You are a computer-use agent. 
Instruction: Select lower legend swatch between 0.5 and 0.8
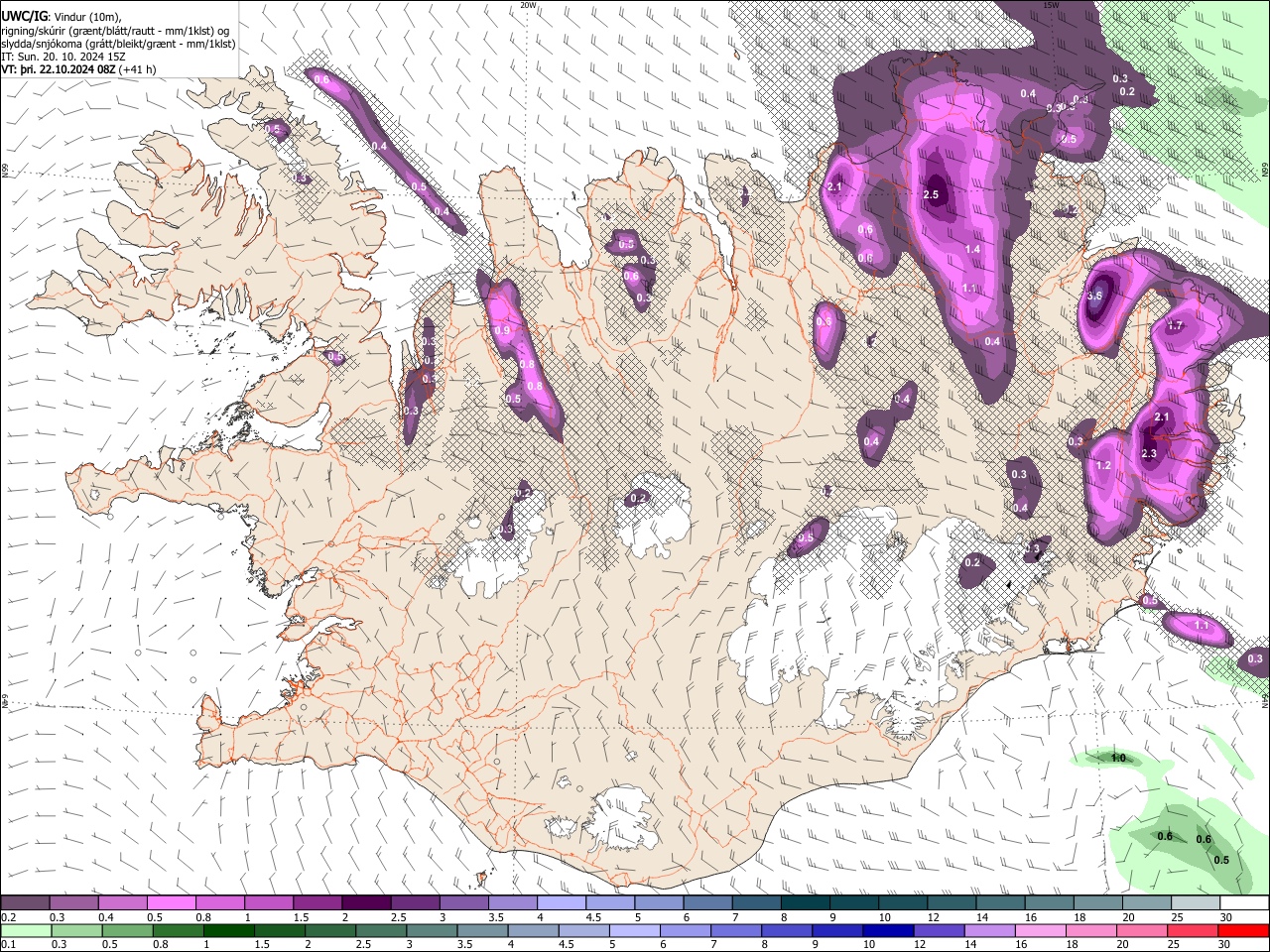pyautogui.click(x=127, y=930)
